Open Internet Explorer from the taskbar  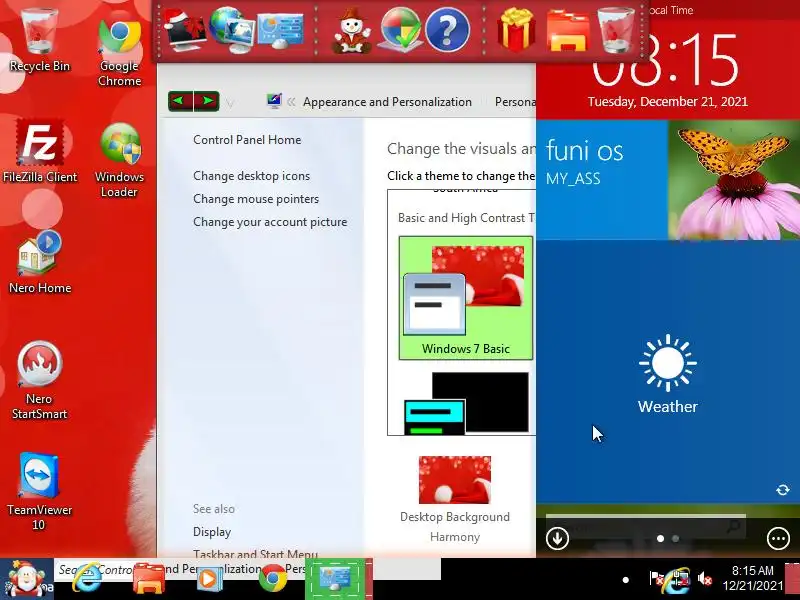click(87, 578)
